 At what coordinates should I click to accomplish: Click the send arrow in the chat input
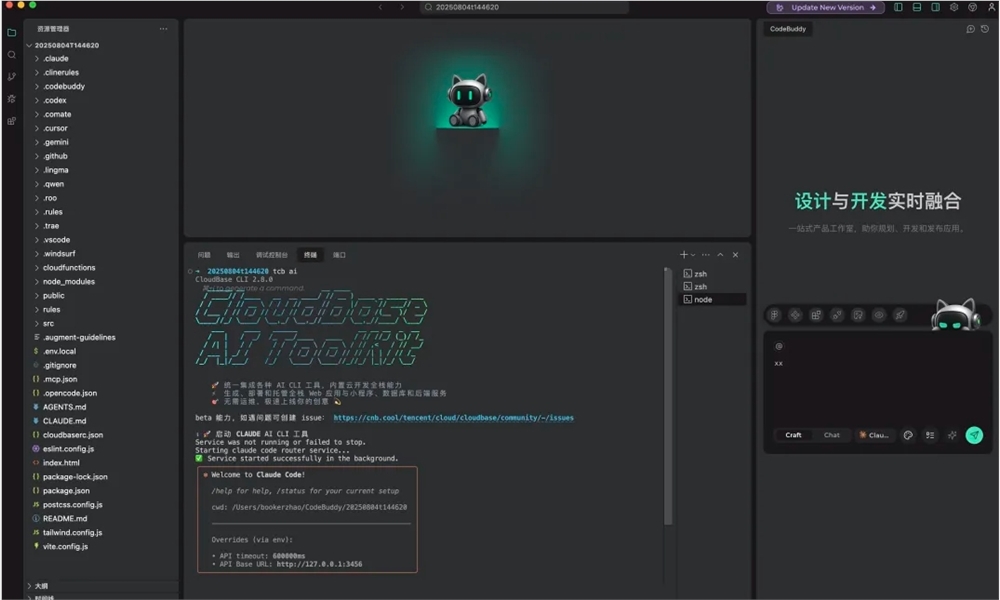point(973,435)
